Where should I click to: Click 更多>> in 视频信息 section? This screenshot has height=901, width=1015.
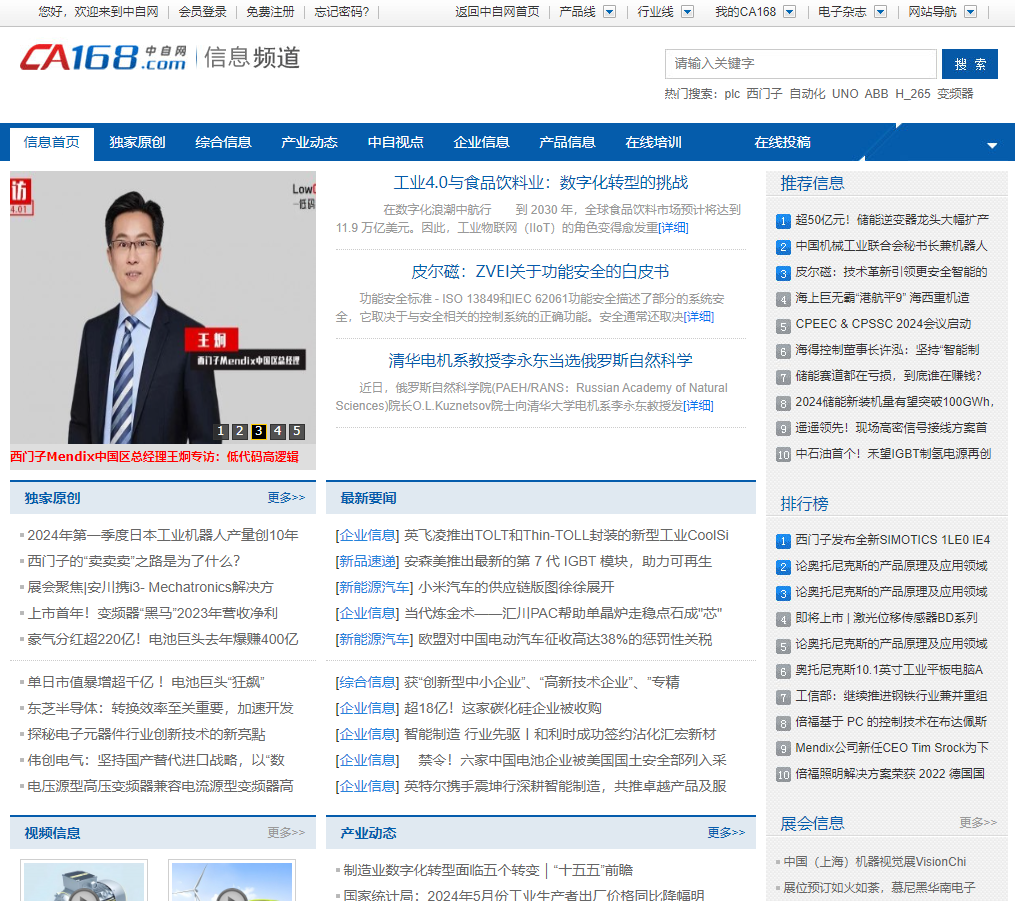[x=286, y=832]
